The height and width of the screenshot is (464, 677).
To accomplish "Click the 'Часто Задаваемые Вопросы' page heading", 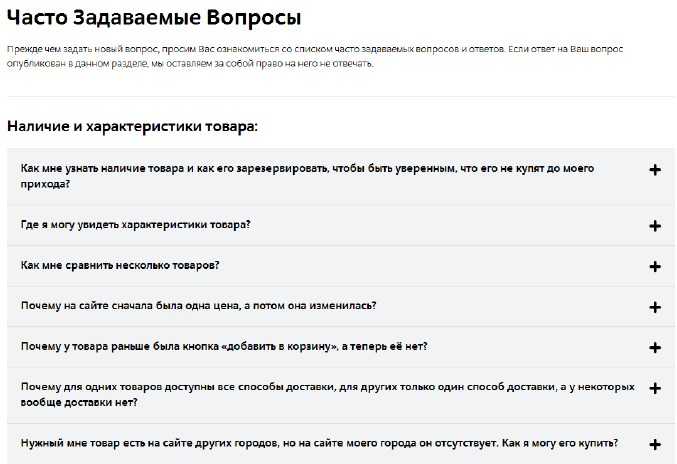I will coord(154,18).
